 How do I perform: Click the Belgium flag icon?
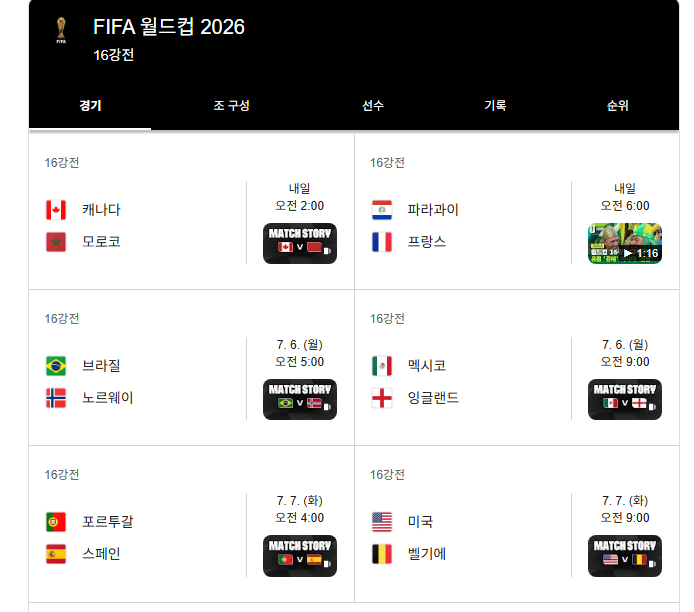tap(382, 554)
